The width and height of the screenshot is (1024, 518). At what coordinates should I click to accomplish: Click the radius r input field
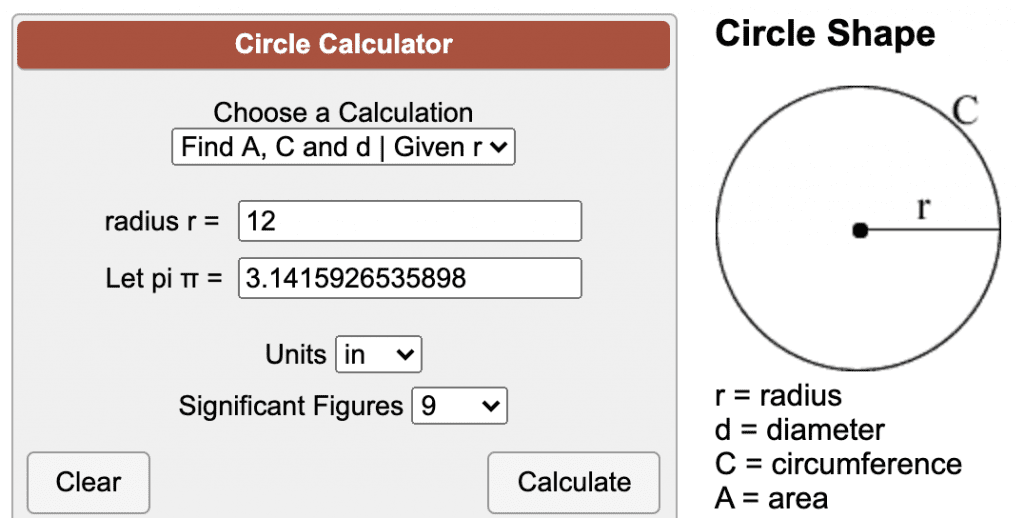(x=409, y=221)
